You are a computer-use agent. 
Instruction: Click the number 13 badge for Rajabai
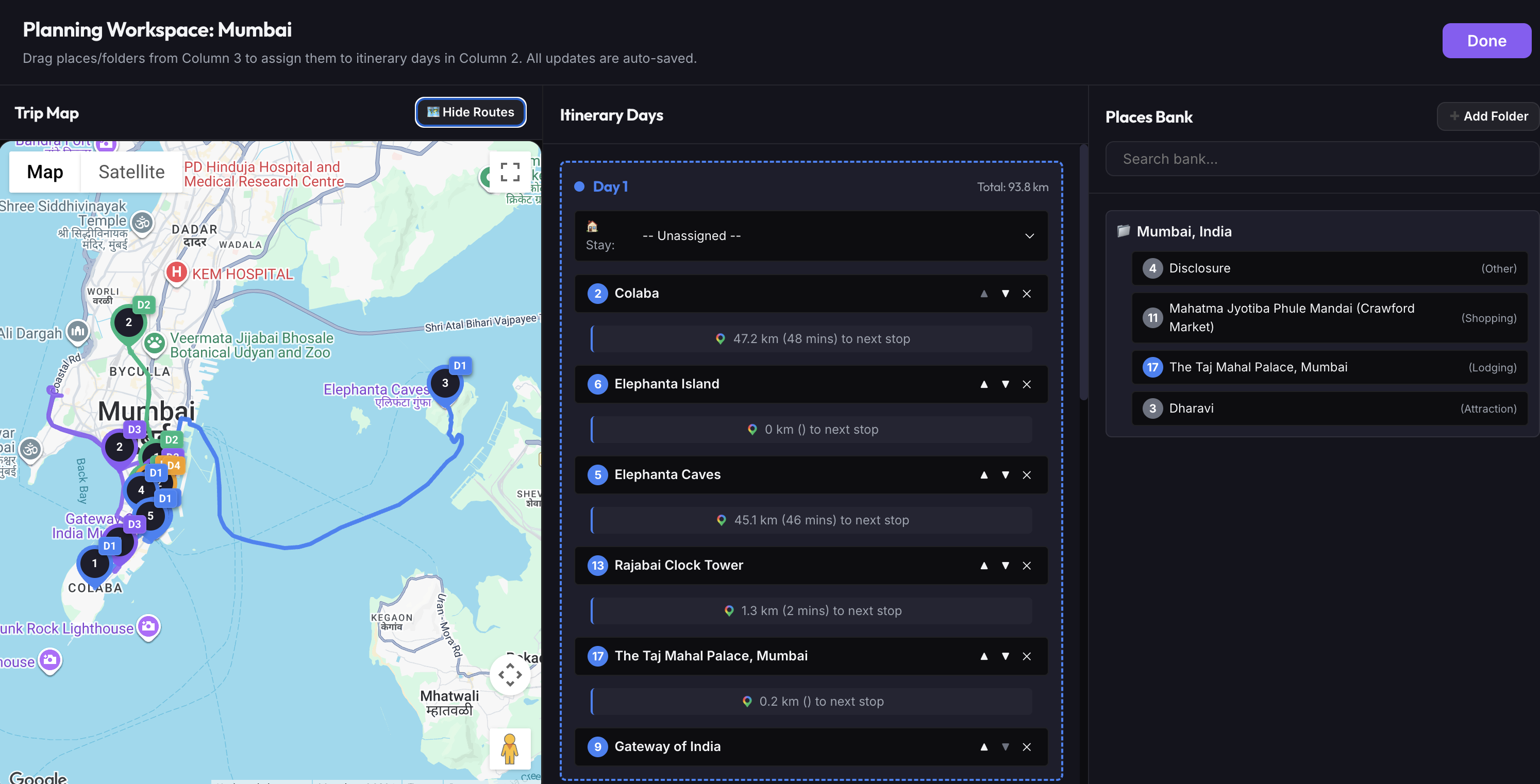point(597,565)
